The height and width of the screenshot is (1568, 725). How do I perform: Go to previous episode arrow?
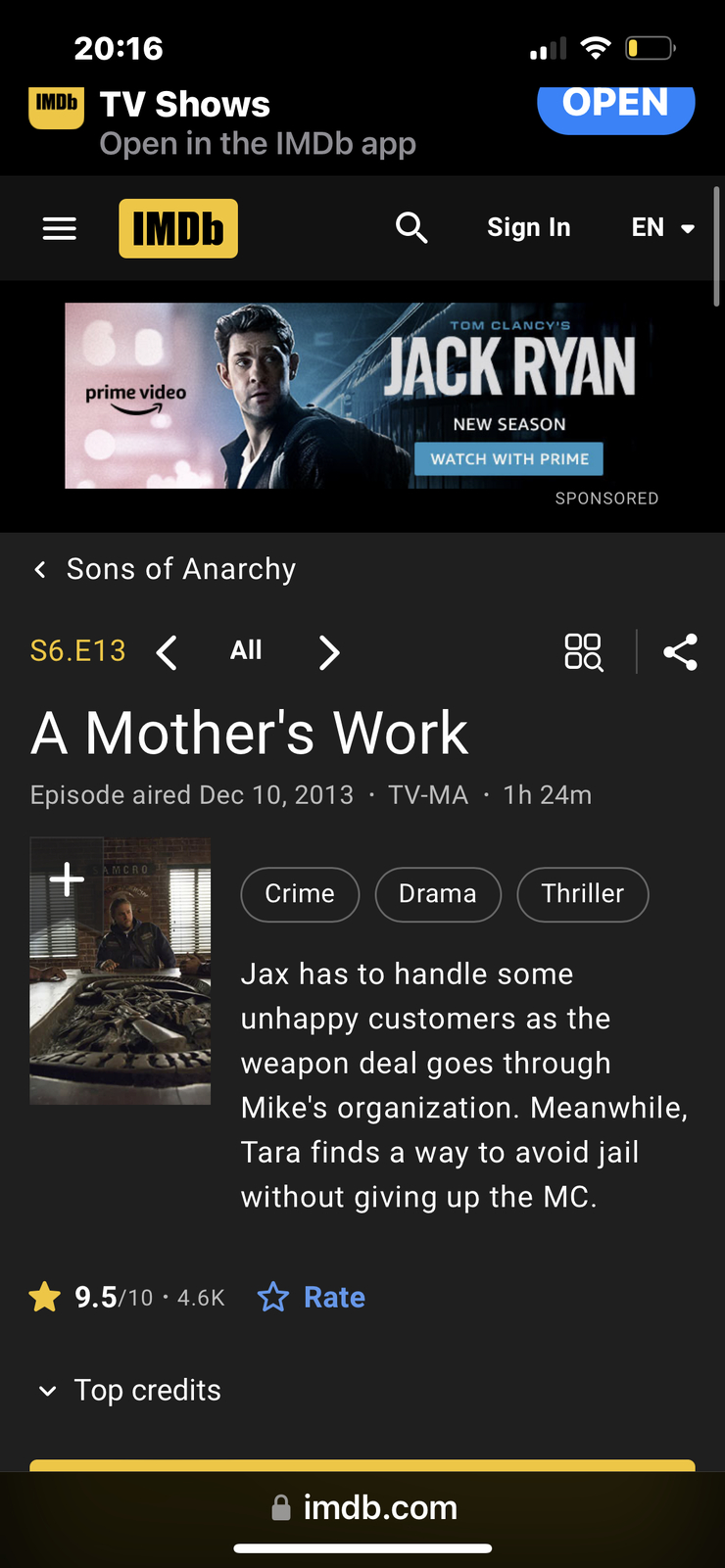(x=168, y=652)
